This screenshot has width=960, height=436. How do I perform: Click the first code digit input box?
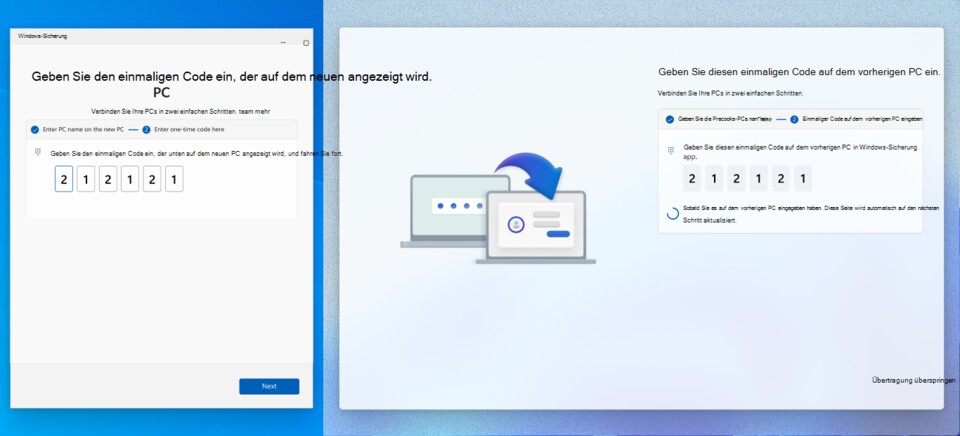pos(64,180)
